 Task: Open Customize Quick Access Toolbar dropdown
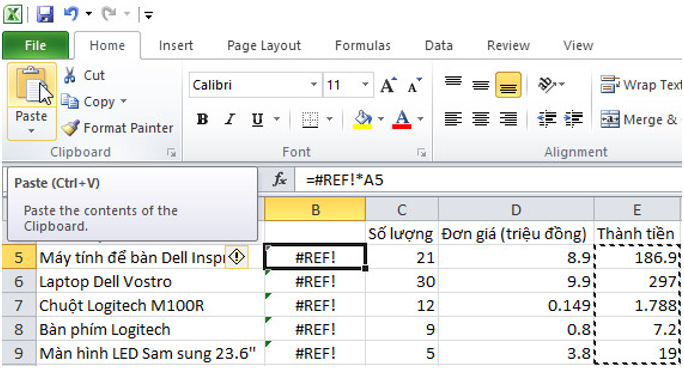click(x=148, y=15)
